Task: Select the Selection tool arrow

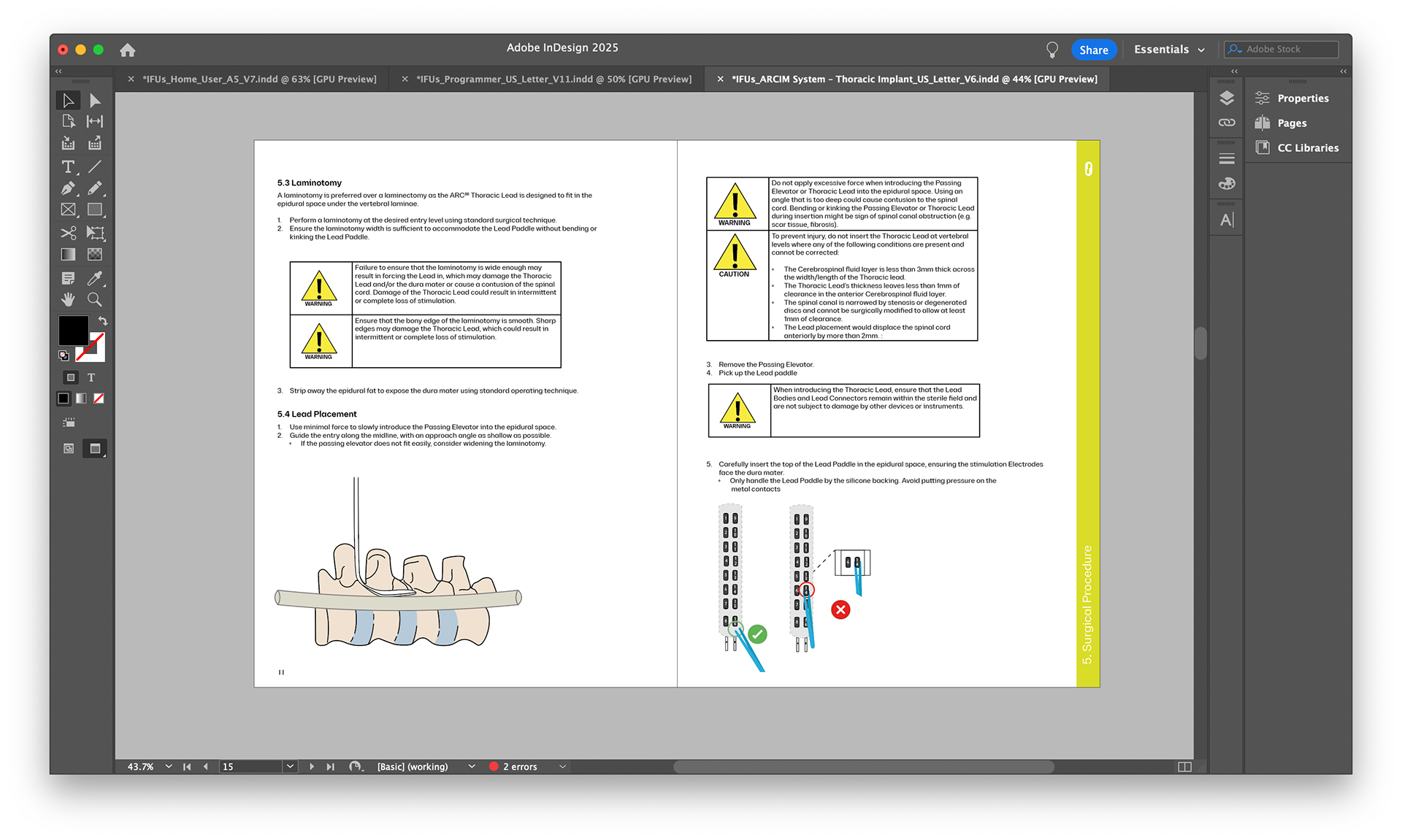Action: [68, 100]
